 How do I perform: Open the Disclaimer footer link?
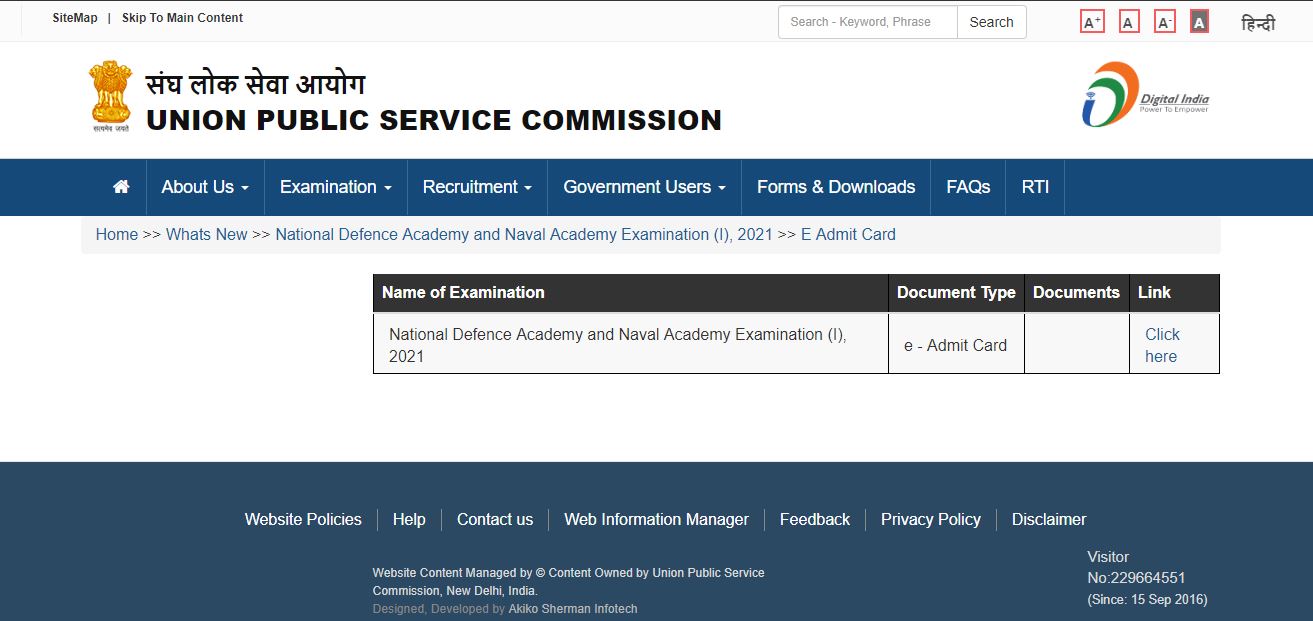click(x=1049, y=519)
